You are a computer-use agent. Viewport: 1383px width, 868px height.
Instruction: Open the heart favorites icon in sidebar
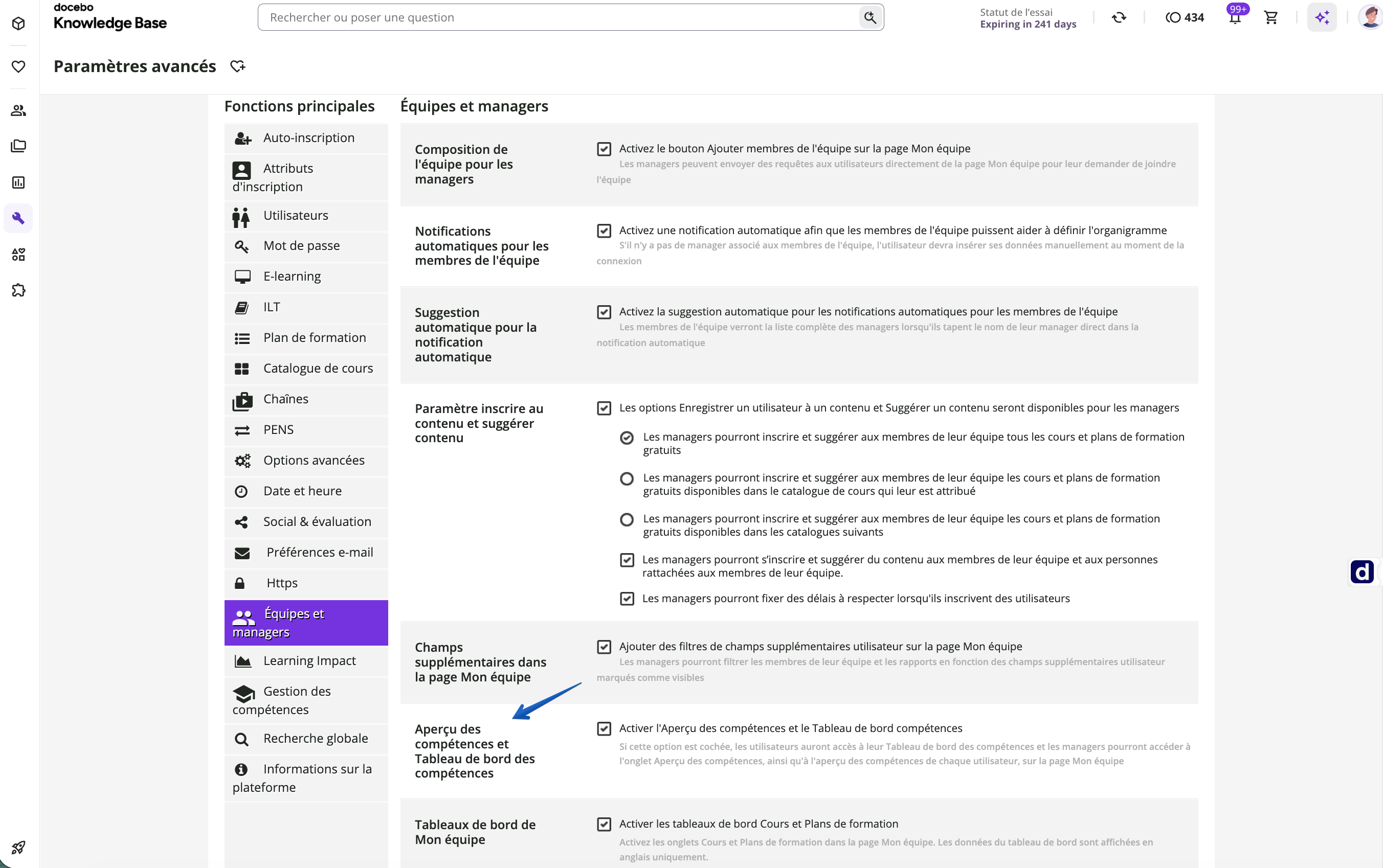pyautogui.click(x=18, y=66)
